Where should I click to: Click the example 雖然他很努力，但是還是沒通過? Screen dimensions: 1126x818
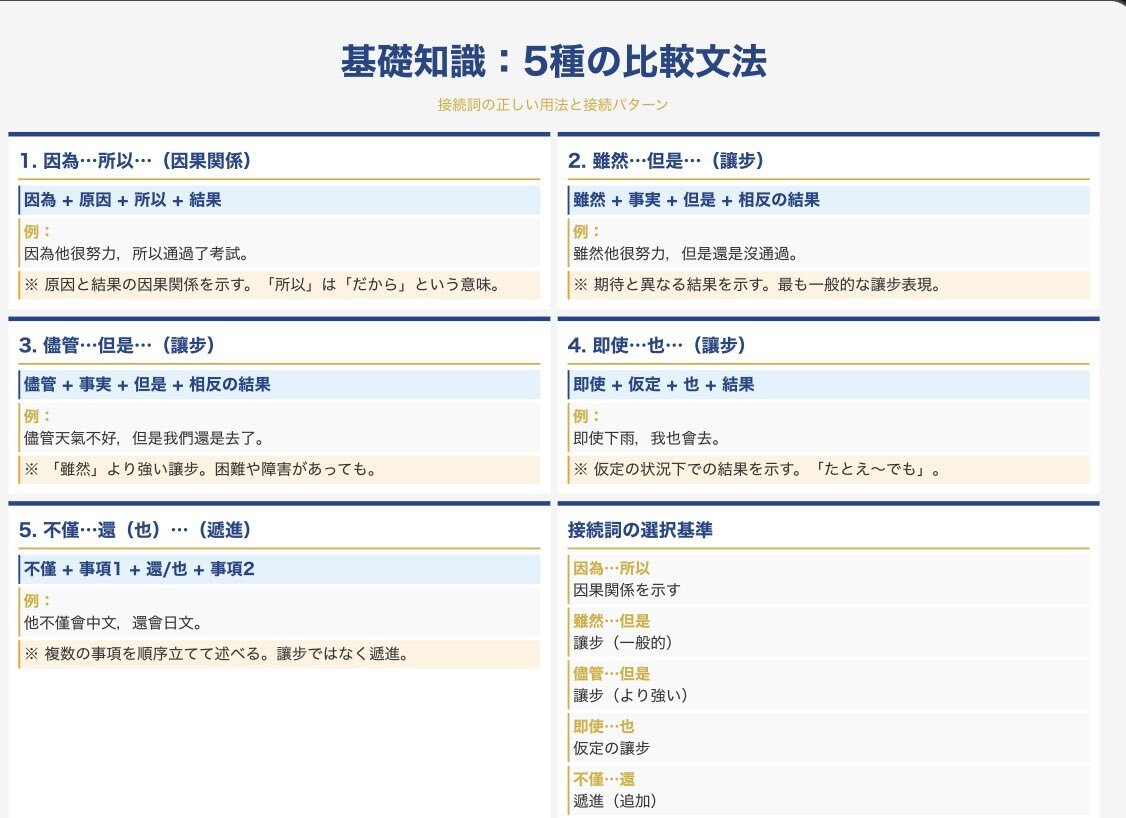[x=685, y=253]
